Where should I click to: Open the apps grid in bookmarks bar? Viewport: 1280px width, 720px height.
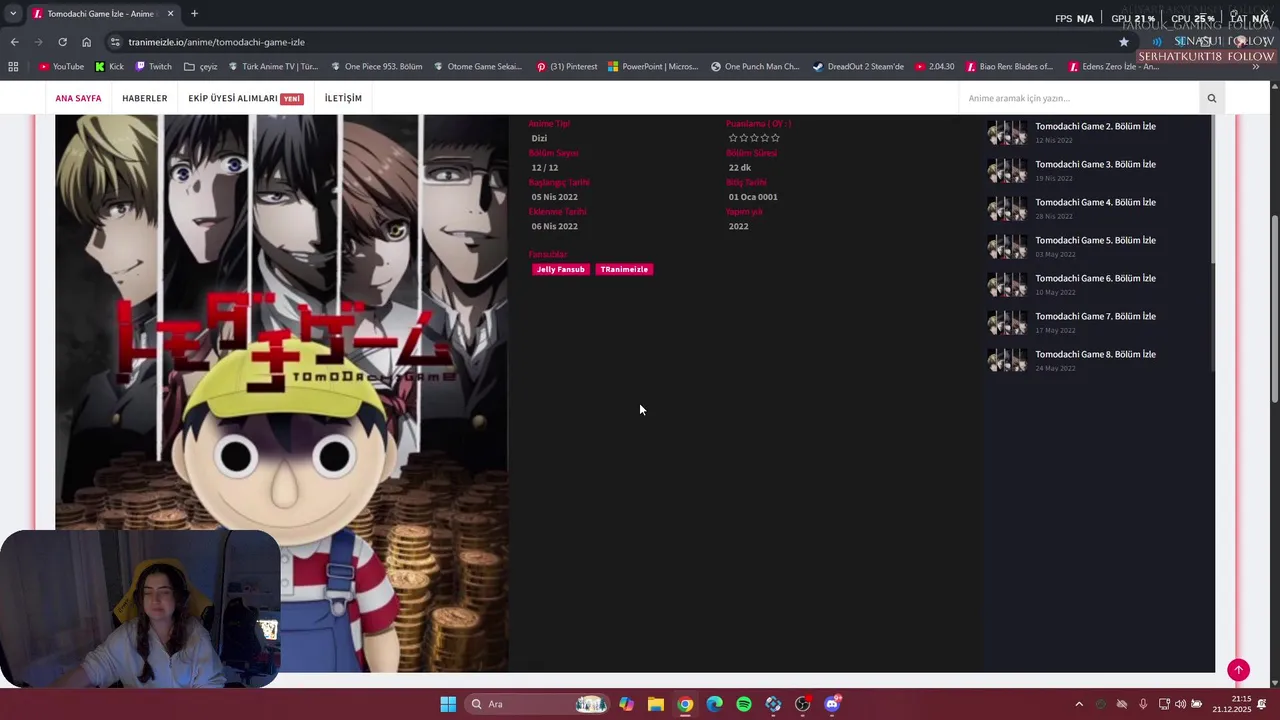[x=13, y=67]
